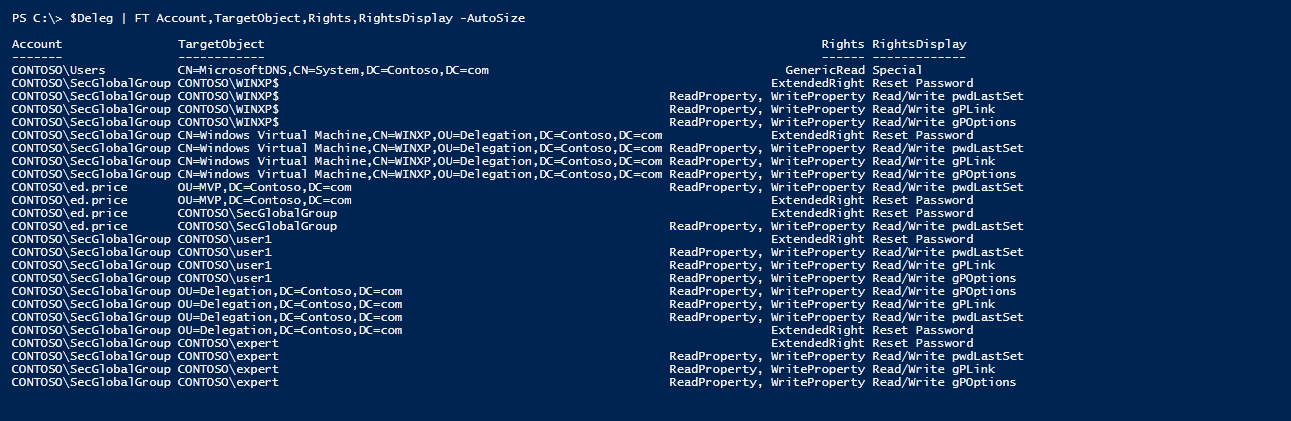Click the Account column header
Viewport: 1291px width, 421px height.
click(37, 45)
